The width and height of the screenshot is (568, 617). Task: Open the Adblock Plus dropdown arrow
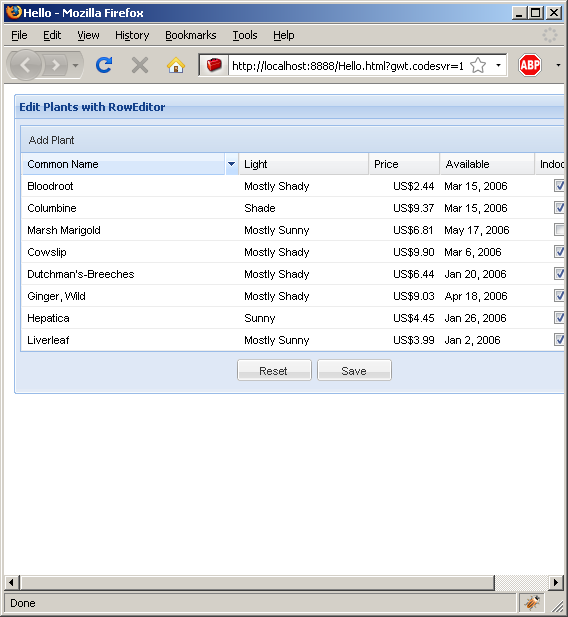[x=558, y=65]
